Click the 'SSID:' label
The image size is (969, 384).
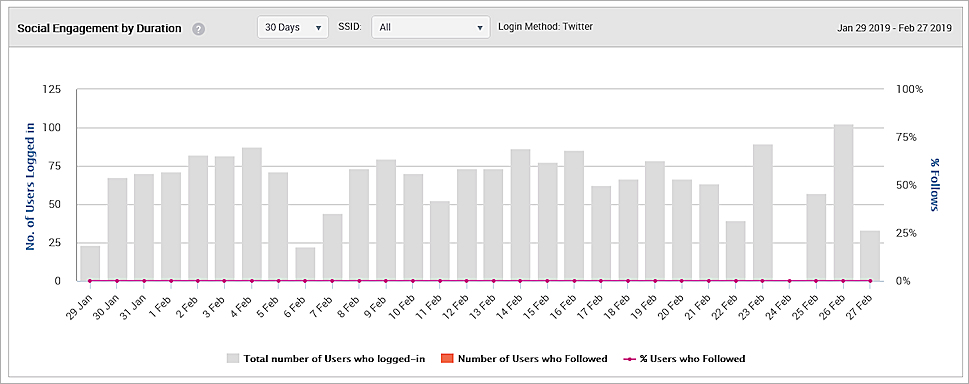click(x=350, y=27)
